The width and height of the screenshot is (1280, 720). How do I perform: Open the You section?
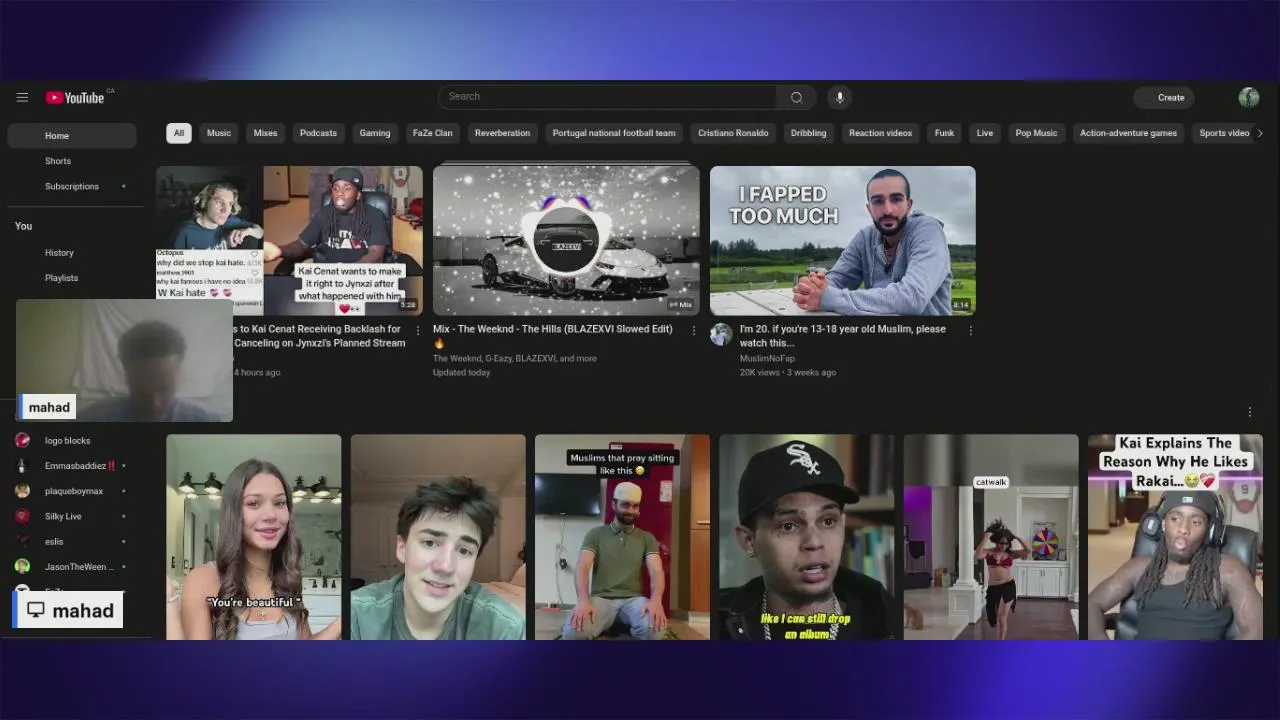coord(24,226)
